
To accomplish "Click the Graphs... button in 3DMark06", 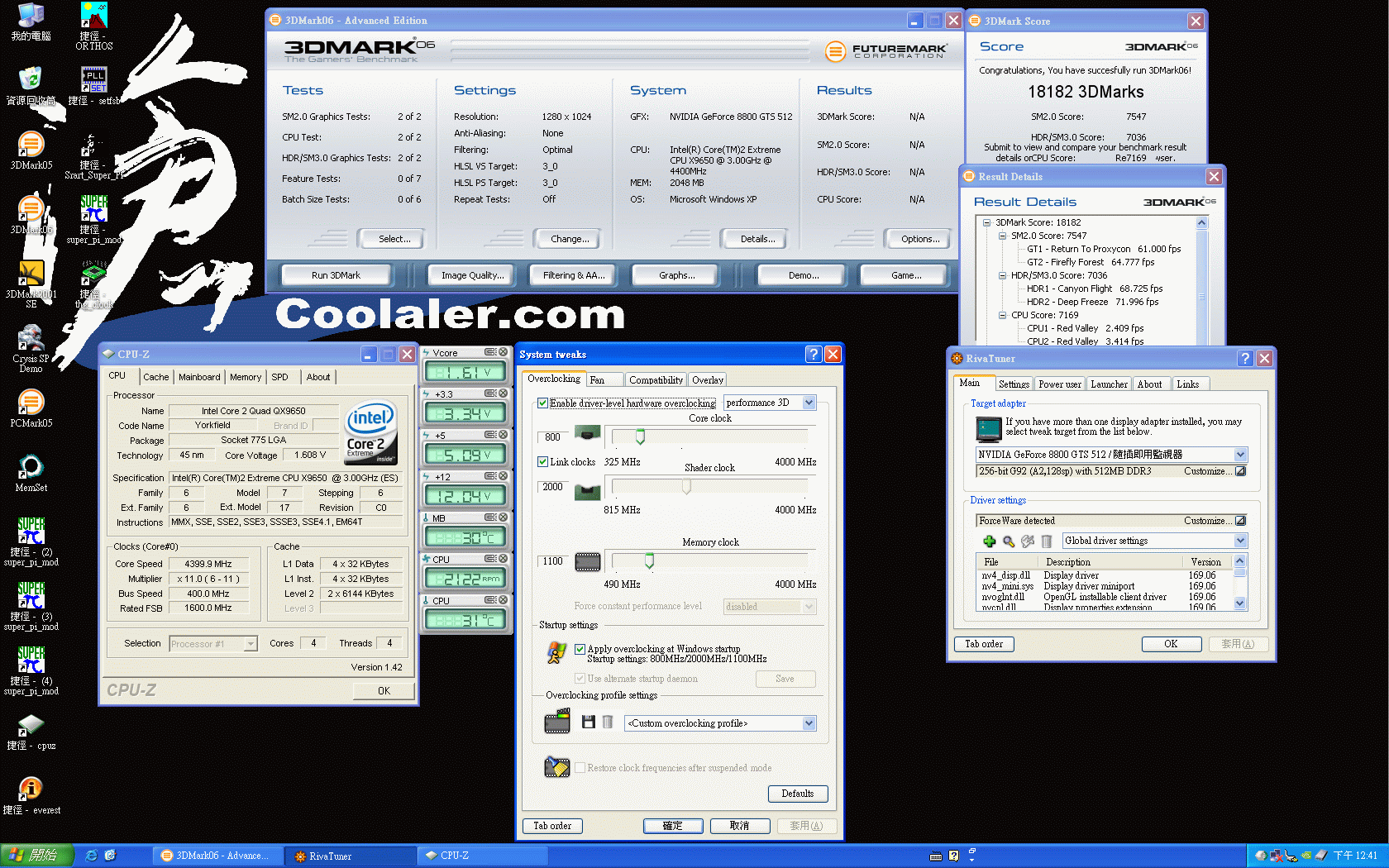I will click(677, 275).
